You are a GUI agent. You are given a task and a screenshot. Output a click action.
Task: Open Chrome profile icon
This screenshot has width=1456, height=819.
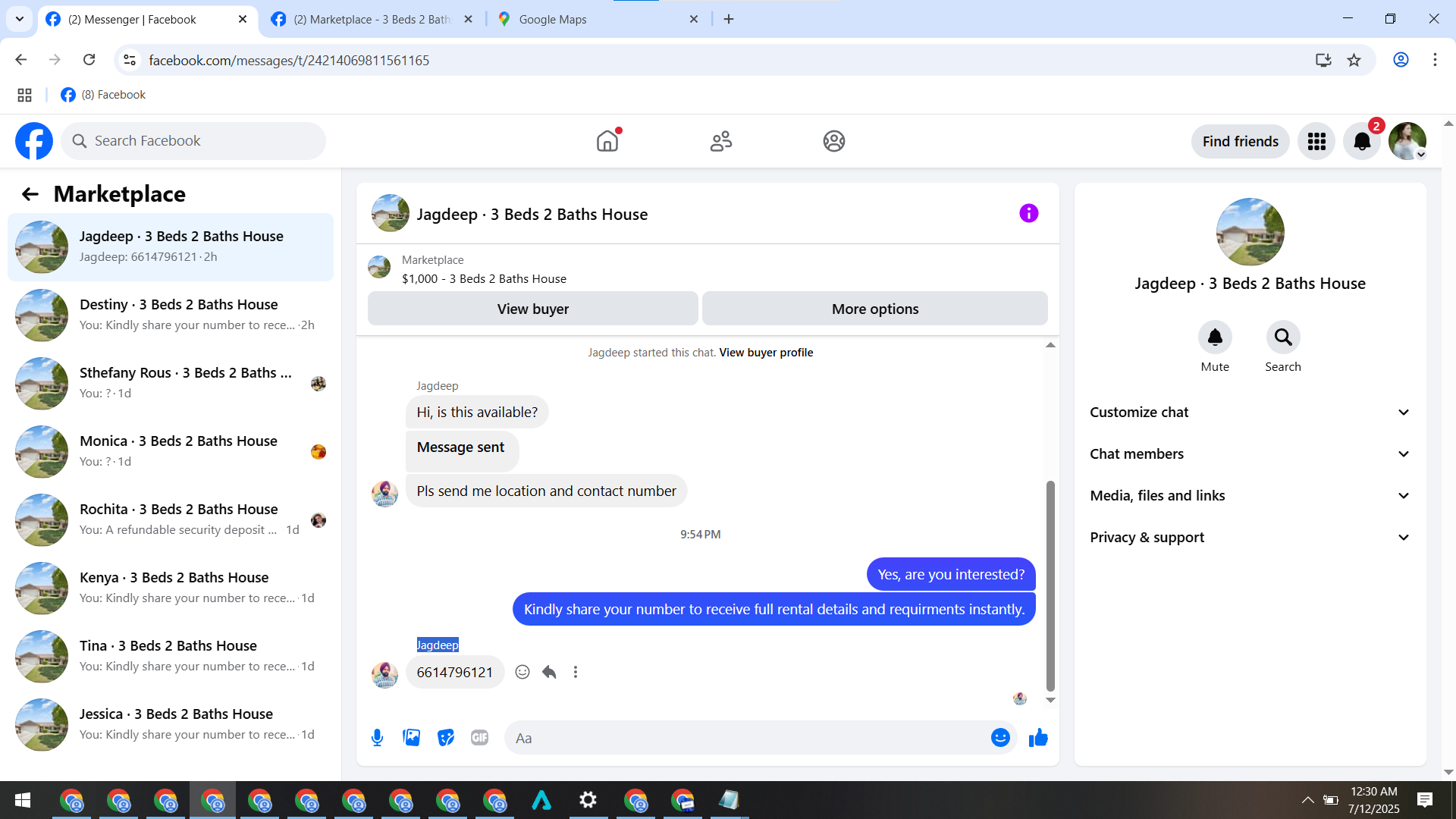[1401, 60]
